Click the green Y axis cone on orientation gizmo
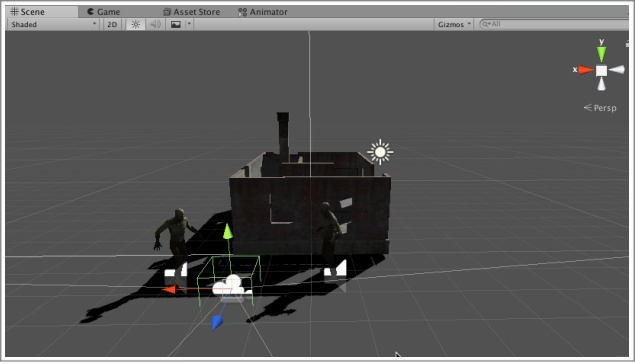Screen dimensions: 635x364 click(601, 53)
